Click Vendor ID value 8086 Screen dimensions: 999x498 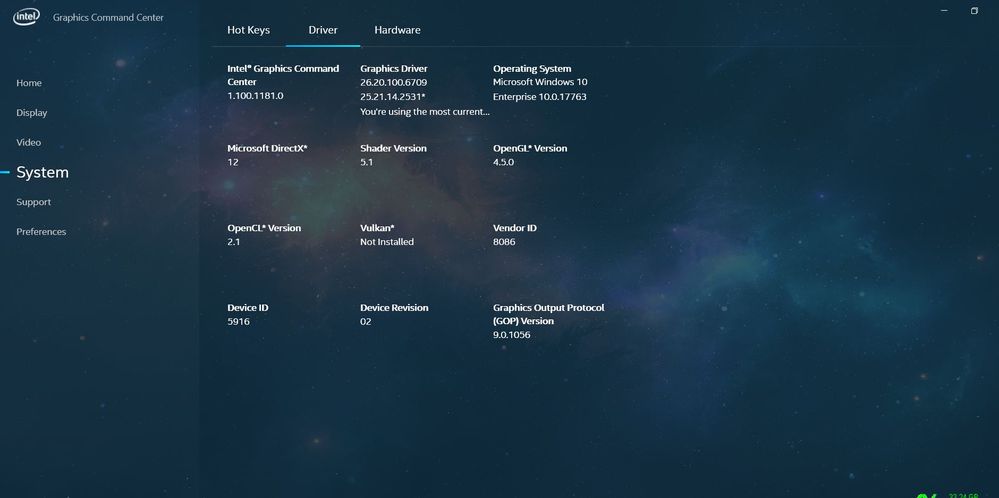coord(504,241)
